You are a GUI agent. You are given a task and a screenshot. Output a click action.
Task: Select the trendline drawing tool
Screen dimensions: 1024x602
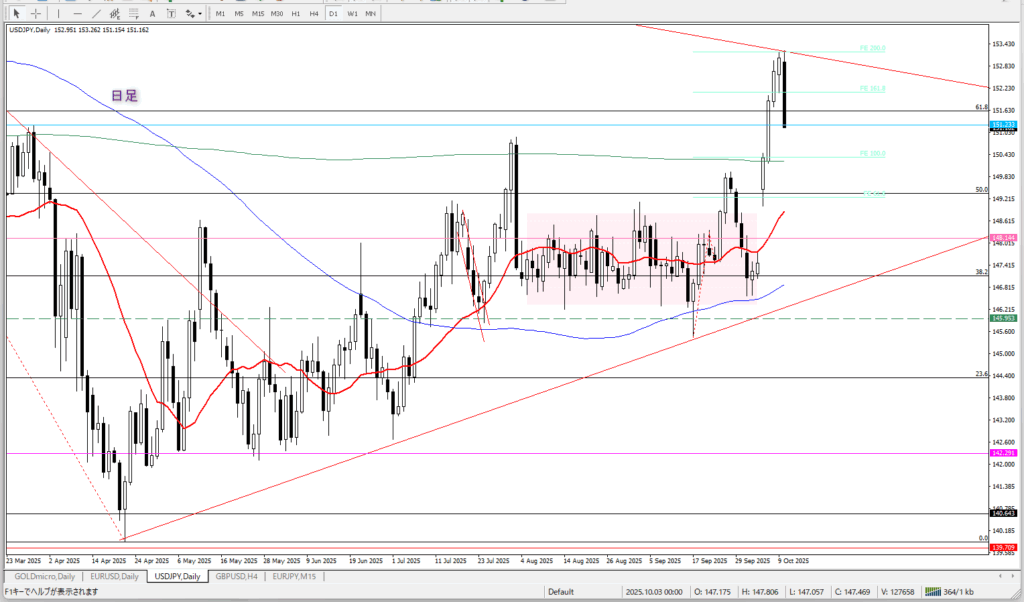tap(95, 13)
